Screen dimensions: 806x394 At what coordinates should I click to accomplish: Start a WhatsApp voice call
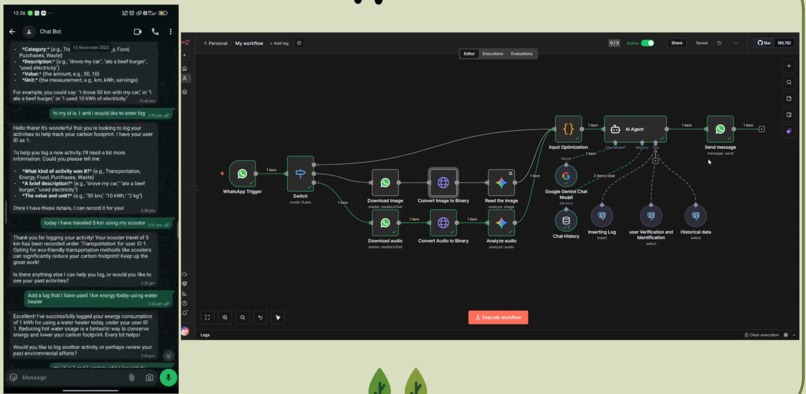pyautogui.click(x=155, y=31)
